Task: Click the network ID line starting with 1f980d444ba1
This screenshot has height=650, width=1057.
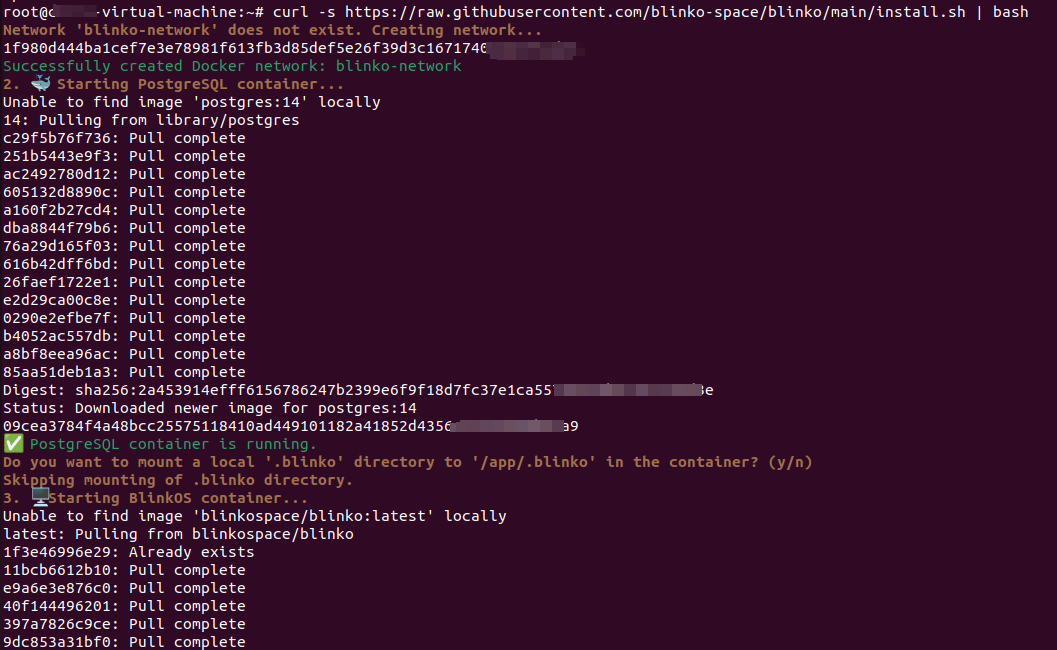Action: click(x=293, y=49)
